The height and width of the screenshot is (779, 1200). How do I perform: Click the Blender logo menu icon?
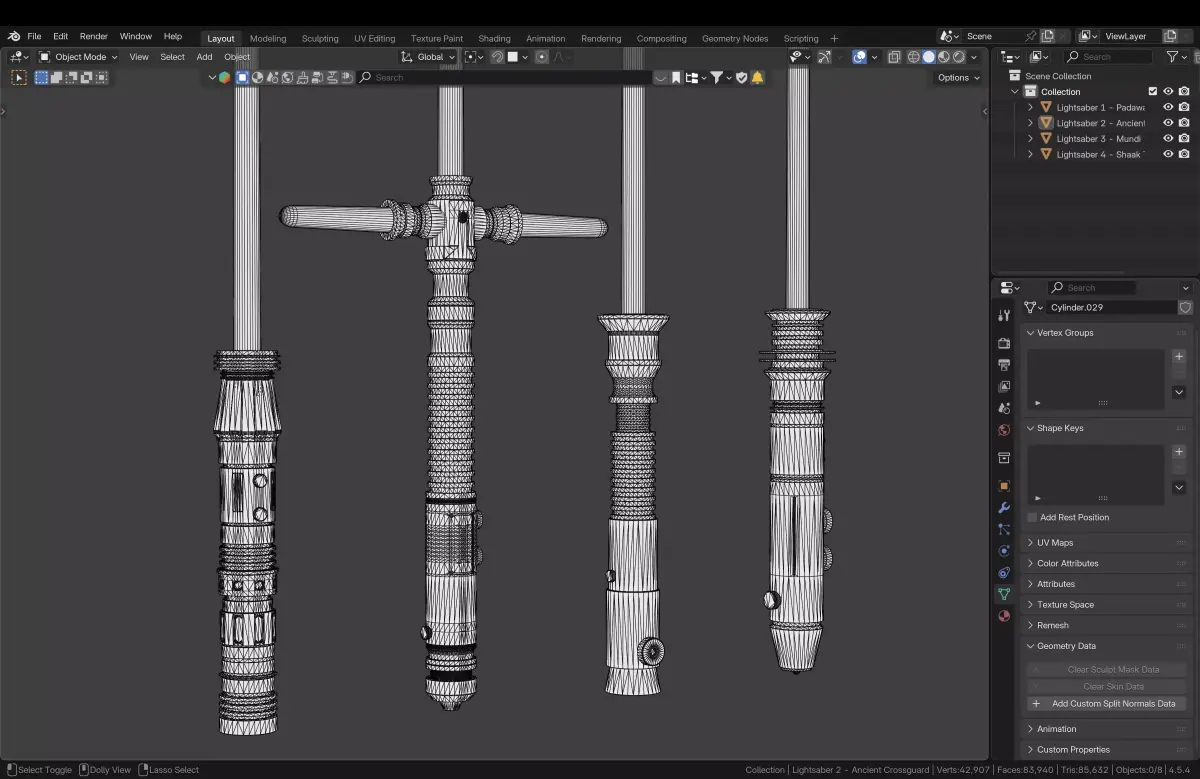tap(13, 37)
